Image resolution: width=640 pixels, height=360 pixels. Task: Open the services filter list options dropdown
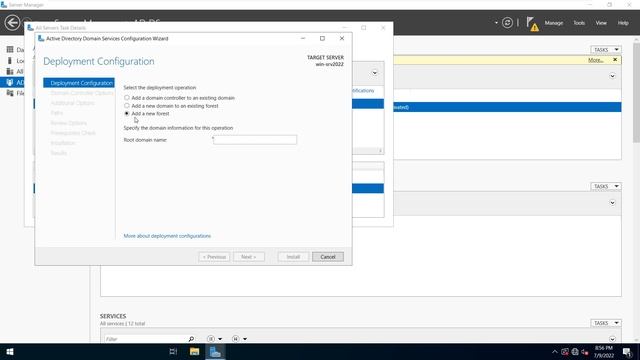tap(215, 339)
